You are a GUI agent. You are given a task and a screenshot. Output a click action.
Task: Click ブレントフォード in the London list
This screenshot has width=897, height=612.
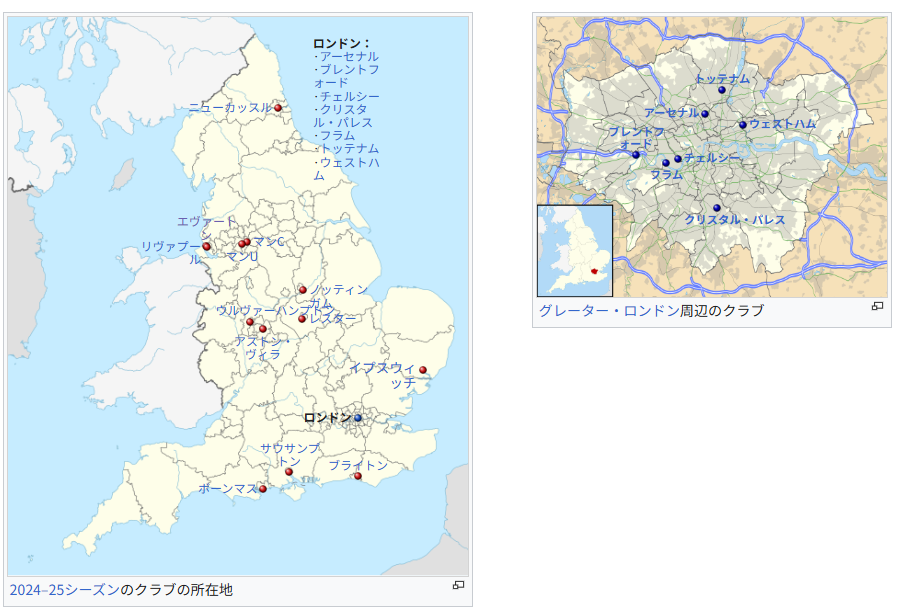coord(346,76)
